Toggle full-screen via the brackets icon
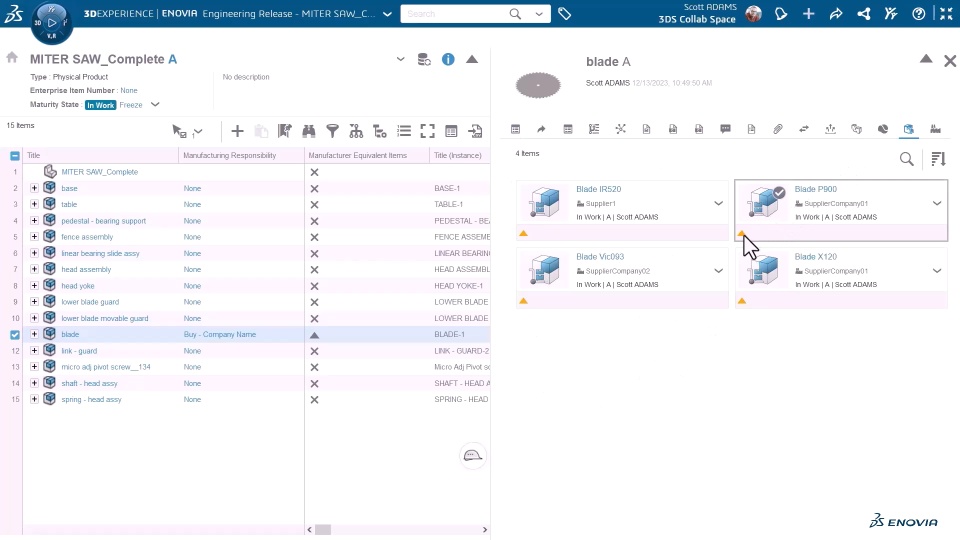This screenshot has width=960, height=540. [x=427, y=131]
